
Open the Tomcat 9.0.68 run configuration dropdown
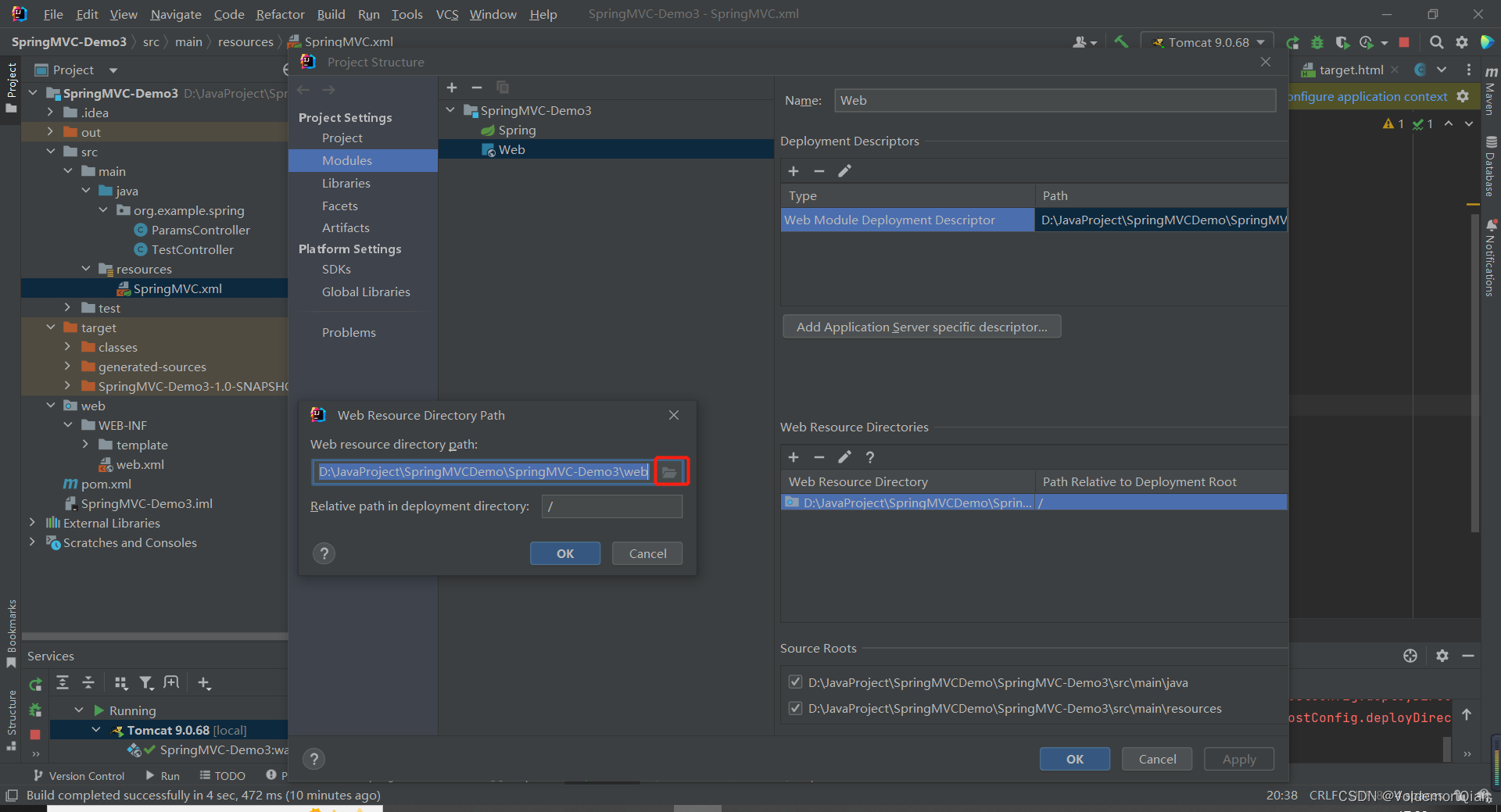pos(1208,42)
